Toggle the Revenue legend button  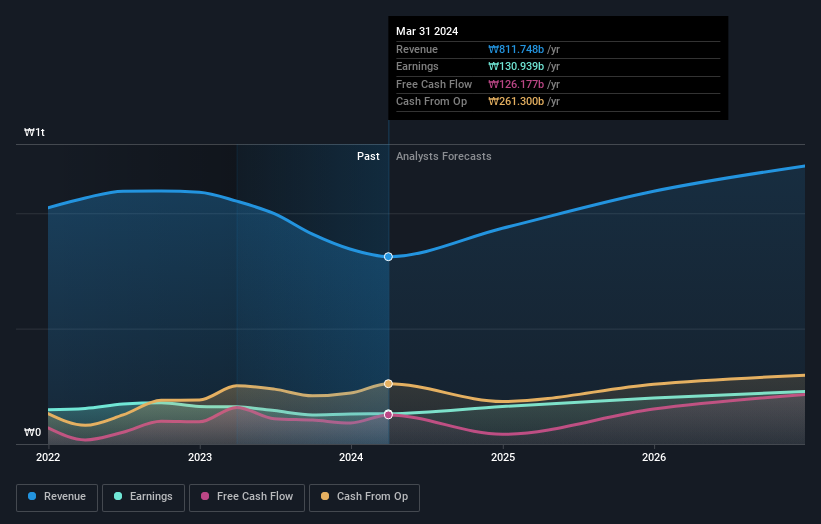point(57,497)
